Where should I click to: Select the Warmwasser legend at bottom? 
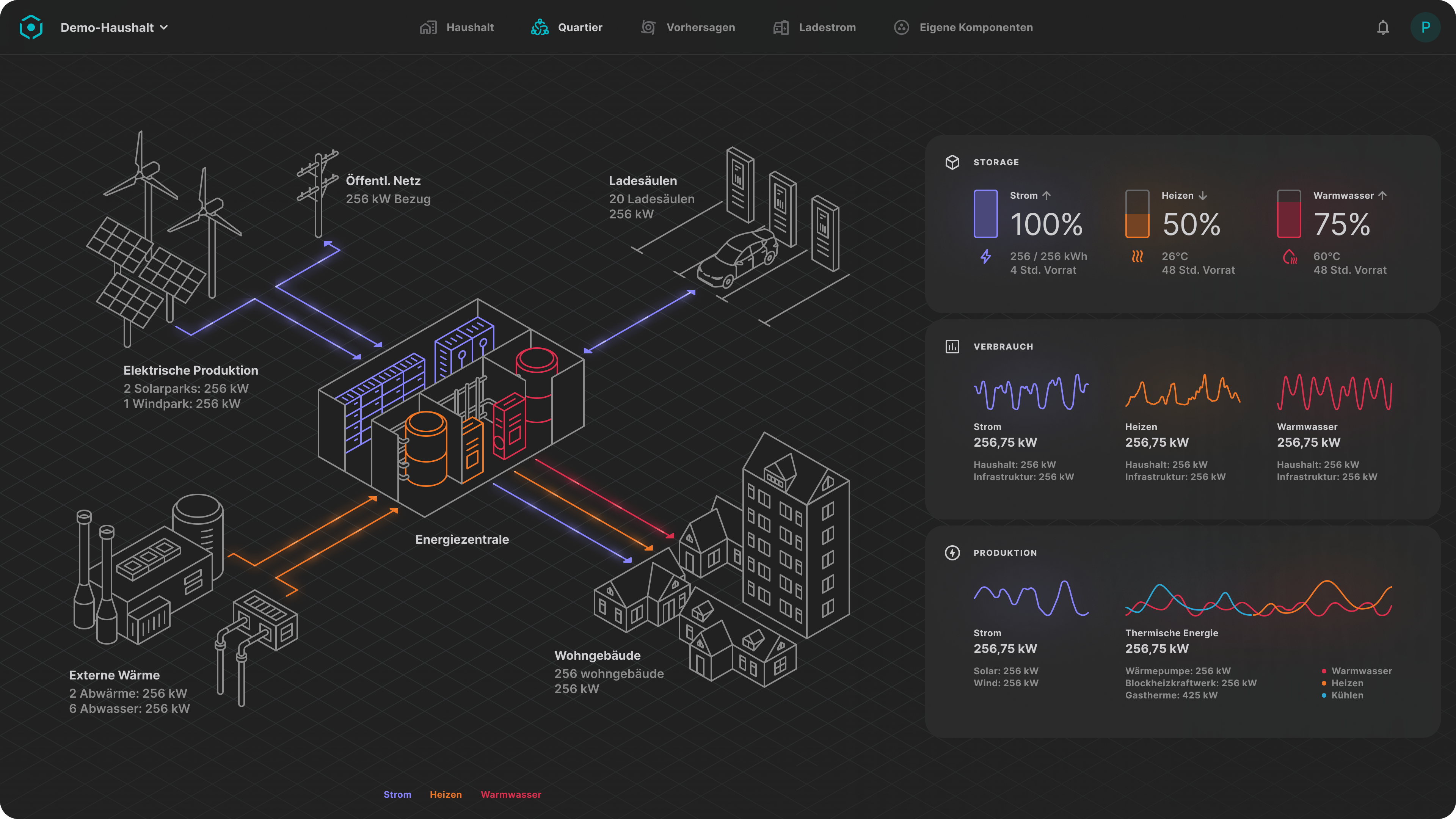point(511,795)
